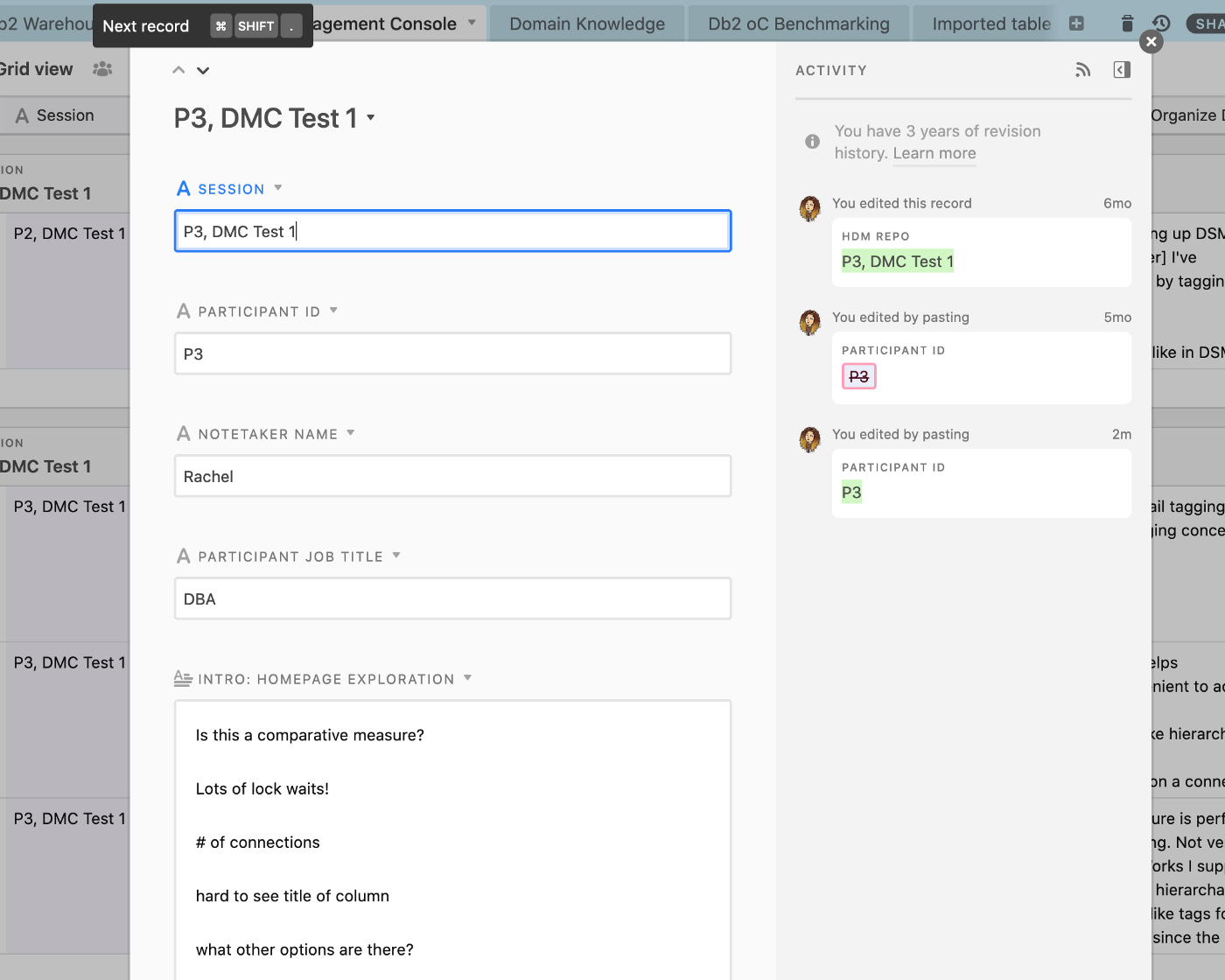Open base revision history clock icon
1225x980 pixels.
pos(1161,24)
